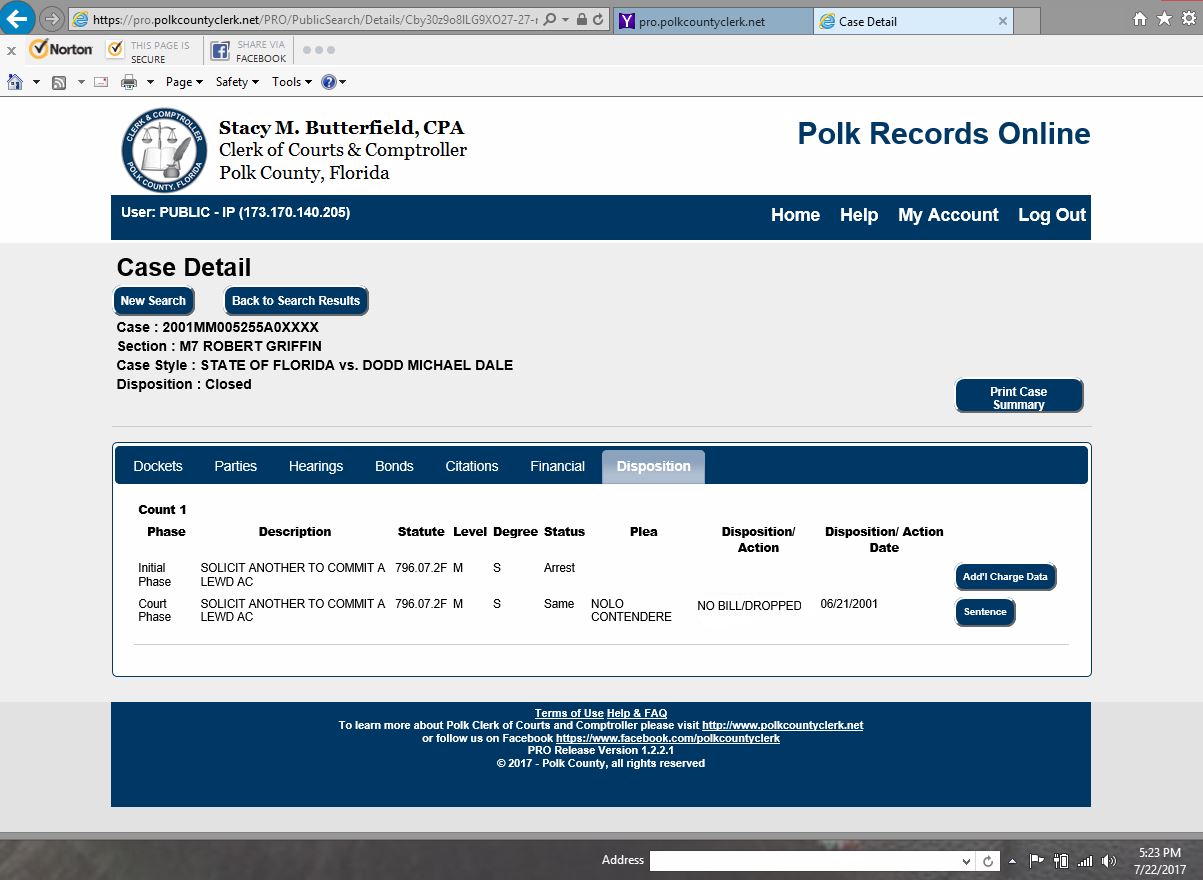Click Polk County Clerk seal logo
This screenshot has width=1203, height=880.
(x=164, y=149)
